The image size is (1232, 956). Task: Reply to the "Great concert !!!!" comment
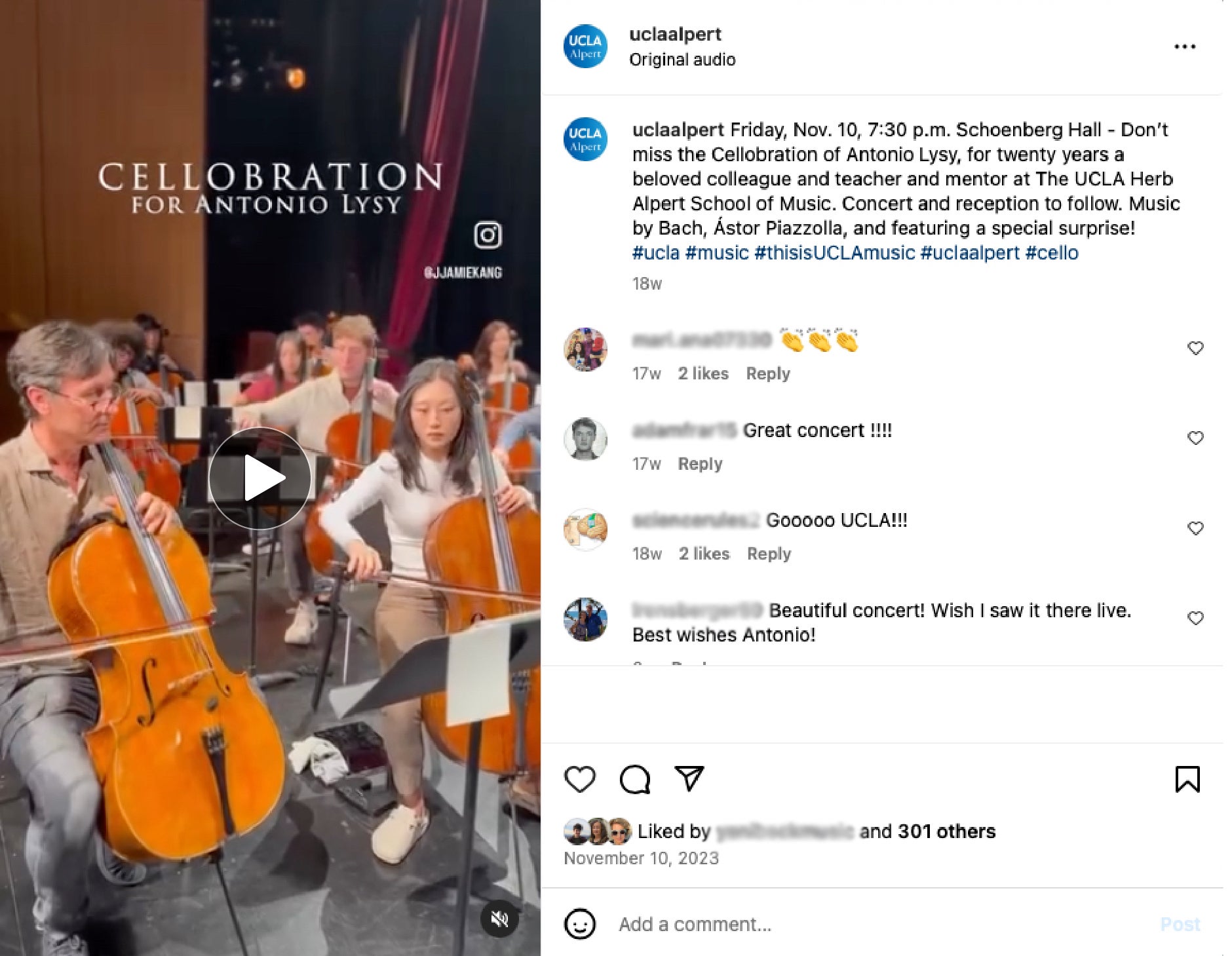700,464
